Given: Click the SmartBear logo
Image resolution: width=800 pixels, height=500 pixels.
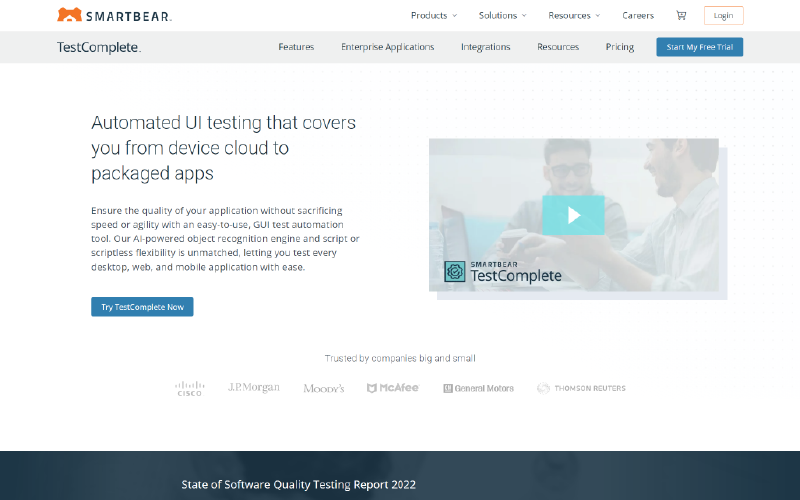Looking at the screenshot, I should 114,15.
